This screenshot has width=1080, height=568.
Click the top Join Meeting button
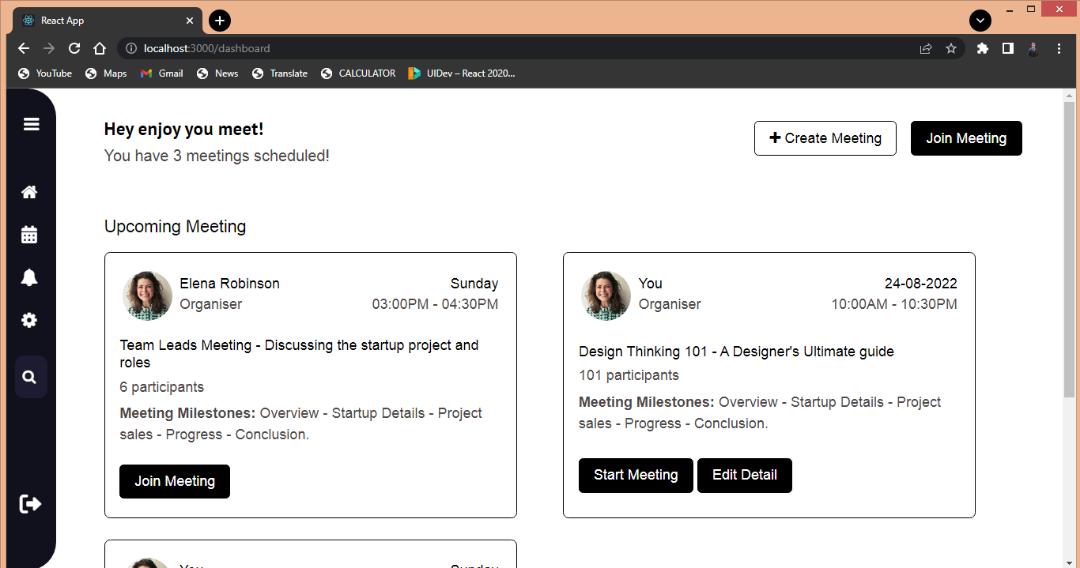(x=966, y=138)
